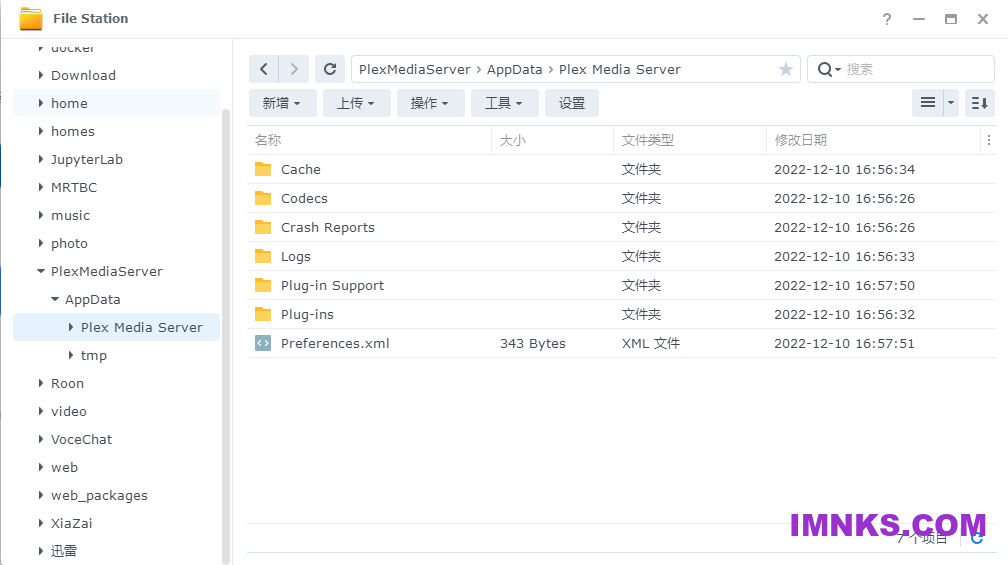Go back with the left arrow button
The image size is (1008, 565).
(264, 69)
